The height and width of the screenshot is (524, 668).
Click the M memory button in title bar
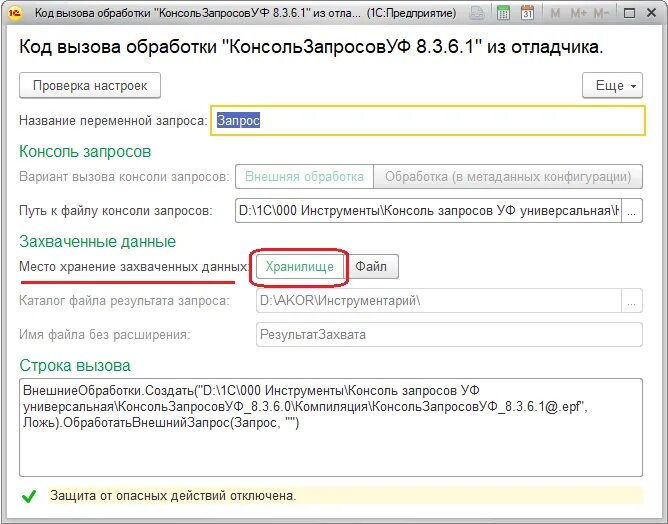click(x=555, y=14)
